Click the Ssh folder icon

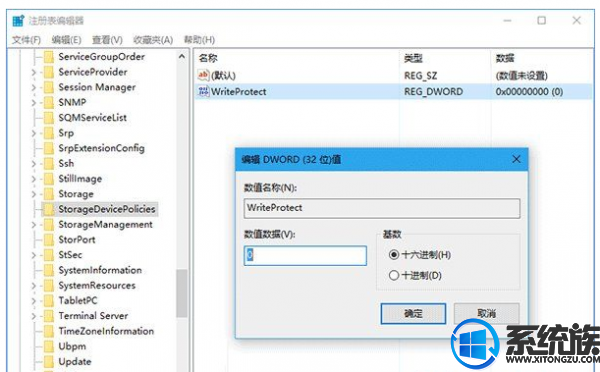49,164
